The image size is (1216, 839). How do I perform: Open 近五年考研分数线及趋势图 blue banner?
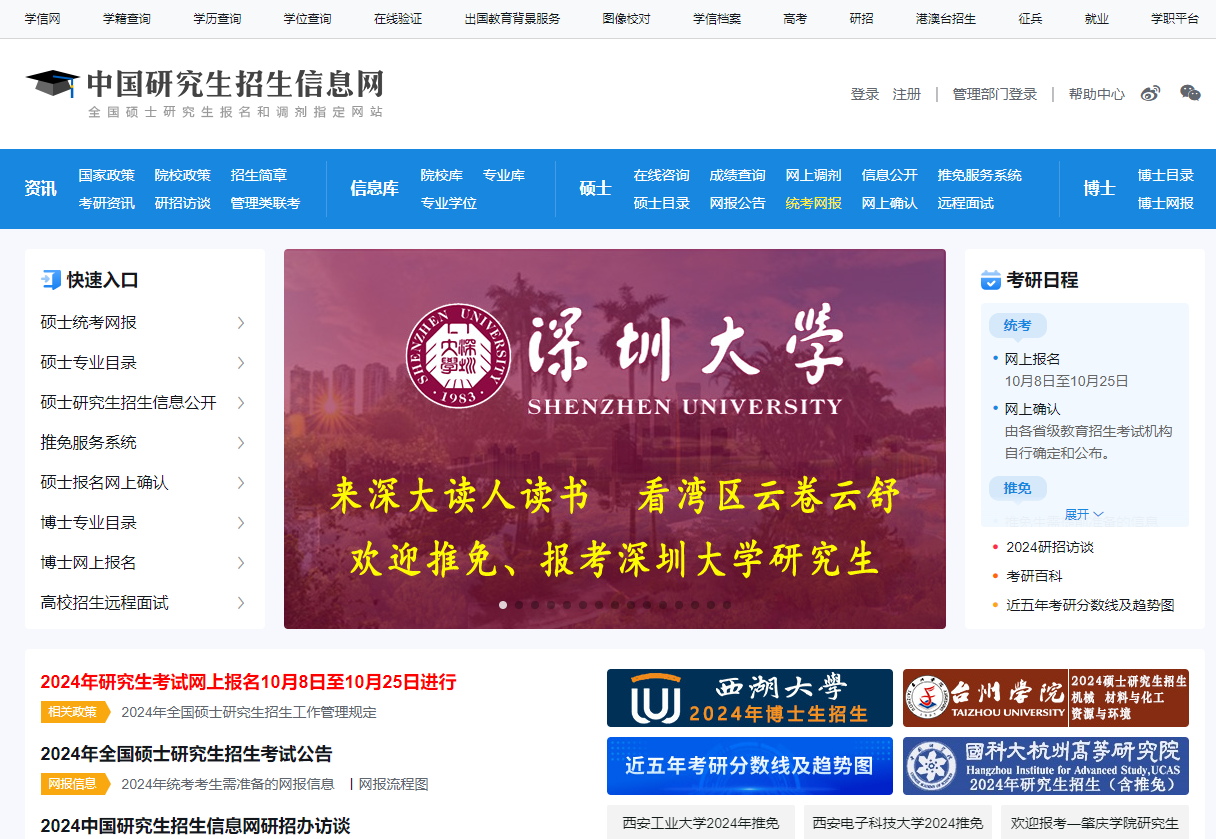point(749,766)
